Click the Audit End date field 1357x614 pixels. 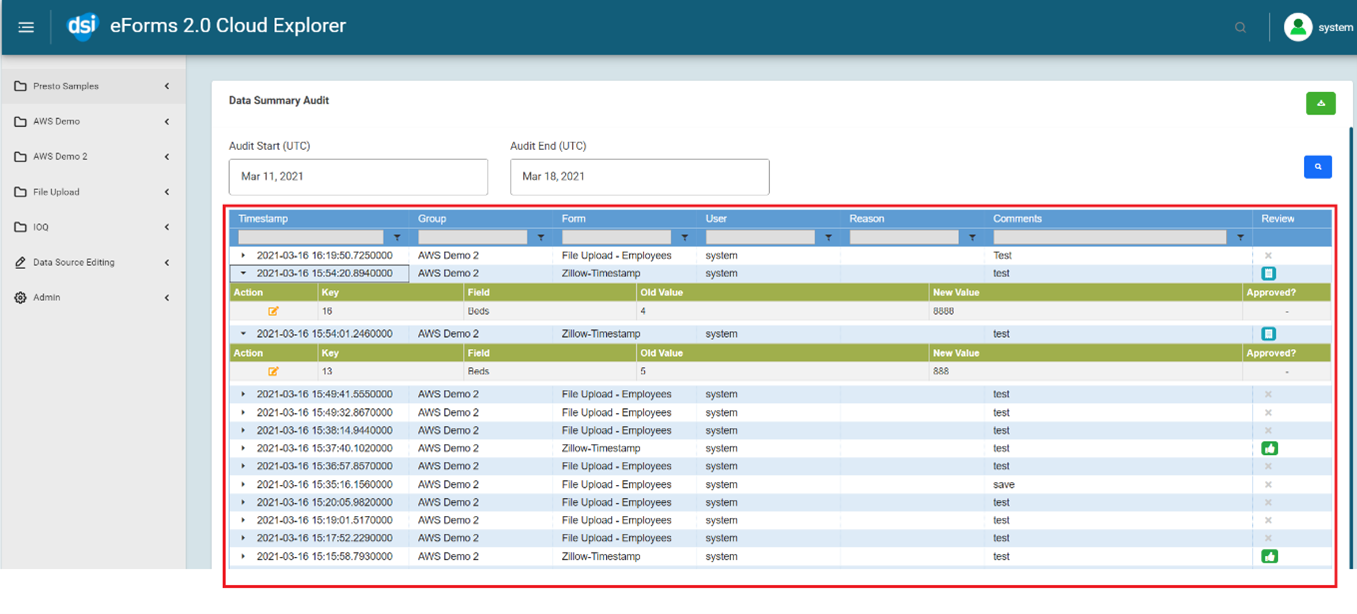pos(639,177)
